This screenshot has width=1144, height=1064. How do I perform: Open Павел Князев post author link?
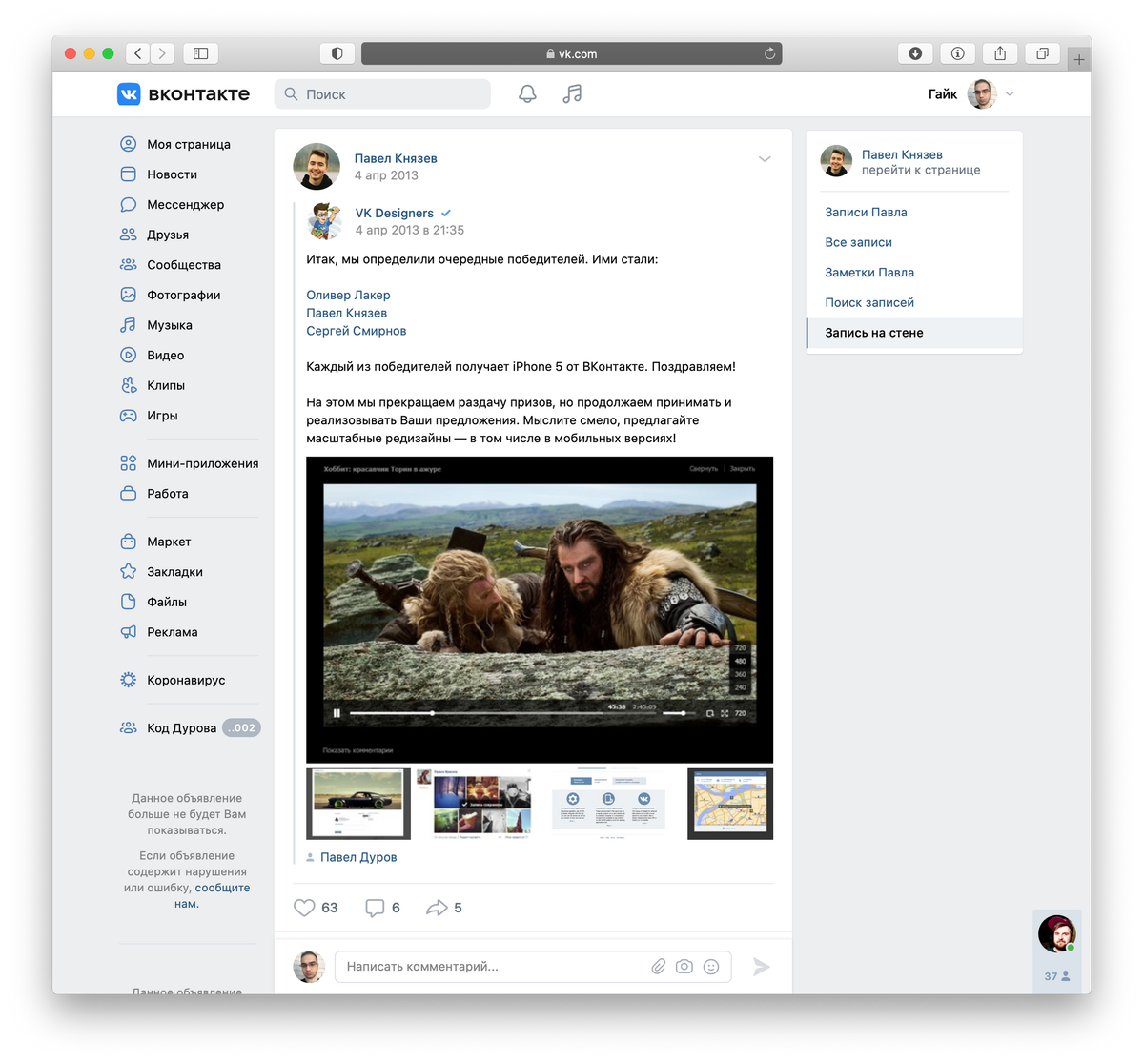396,158
